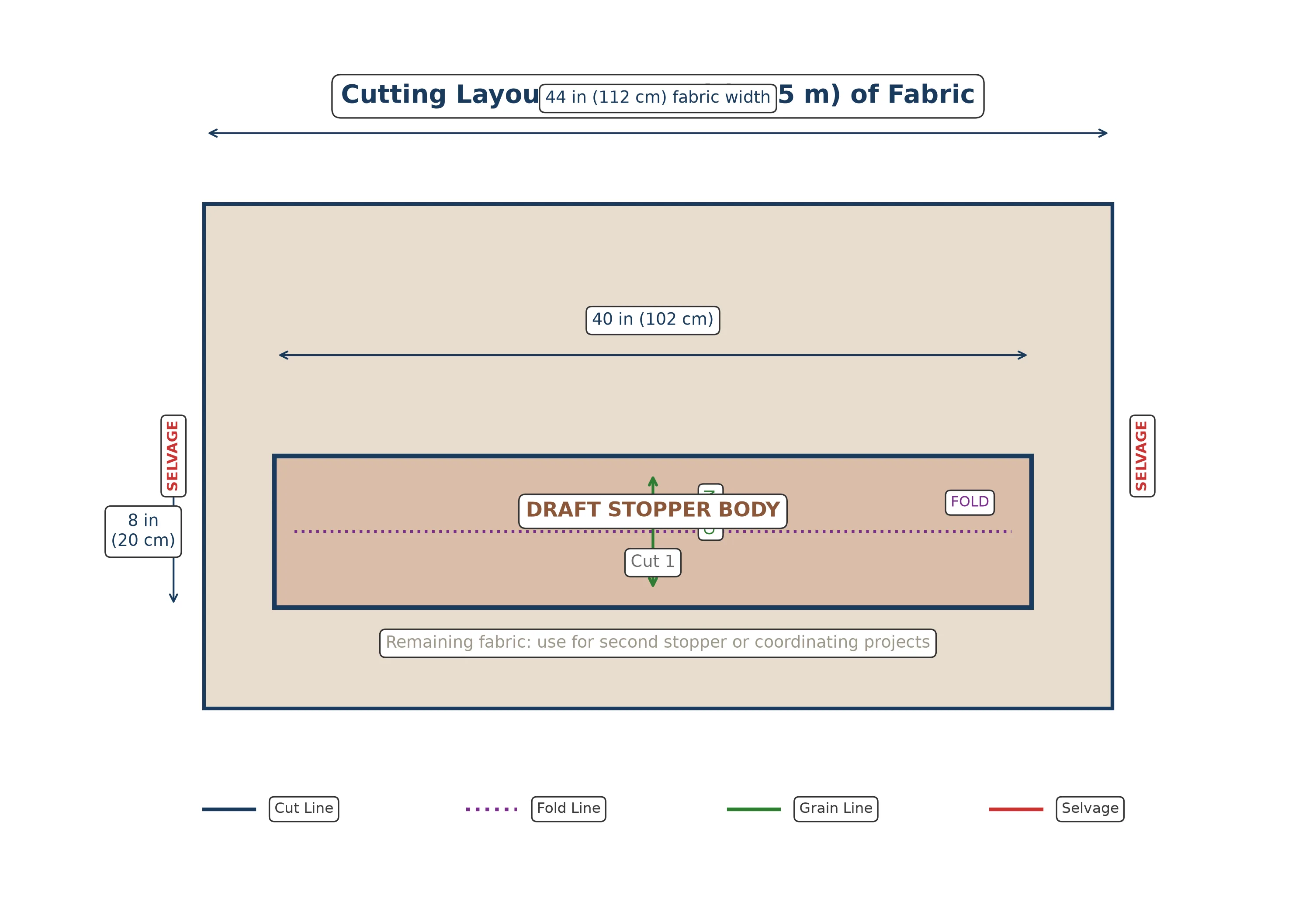The width and height of the screenshot is (1316, 912).
Task: Click the left 'SELVAGE' label
Action: tap(173, 456)
